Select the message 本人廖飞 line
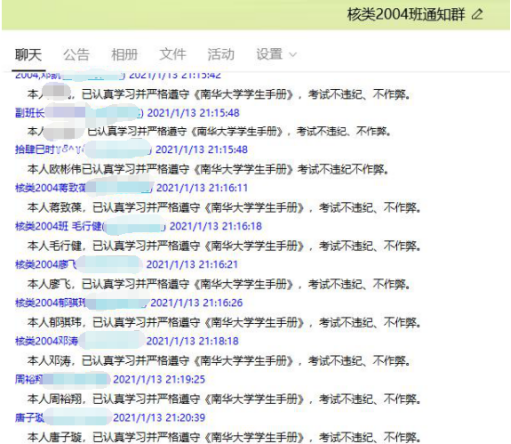Screen dimensions: 511x444 click(219, 284)
